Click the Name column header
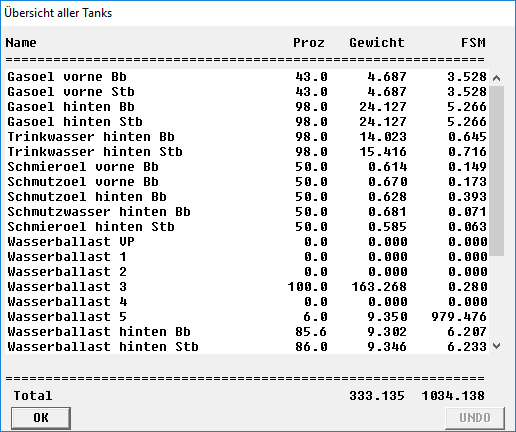 [x=21, y=43]
